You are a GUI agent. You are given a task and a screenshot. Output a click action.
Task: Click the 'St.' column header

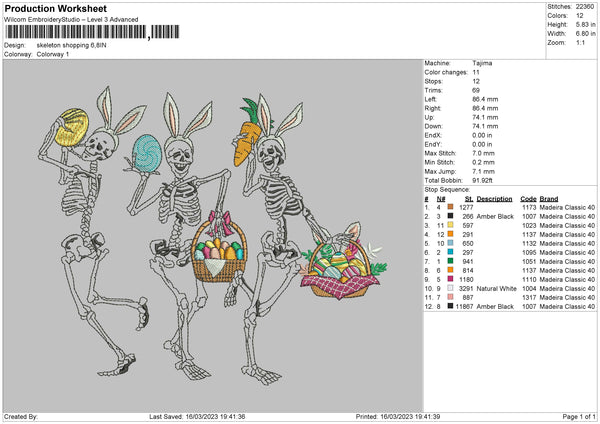[469, 199]
